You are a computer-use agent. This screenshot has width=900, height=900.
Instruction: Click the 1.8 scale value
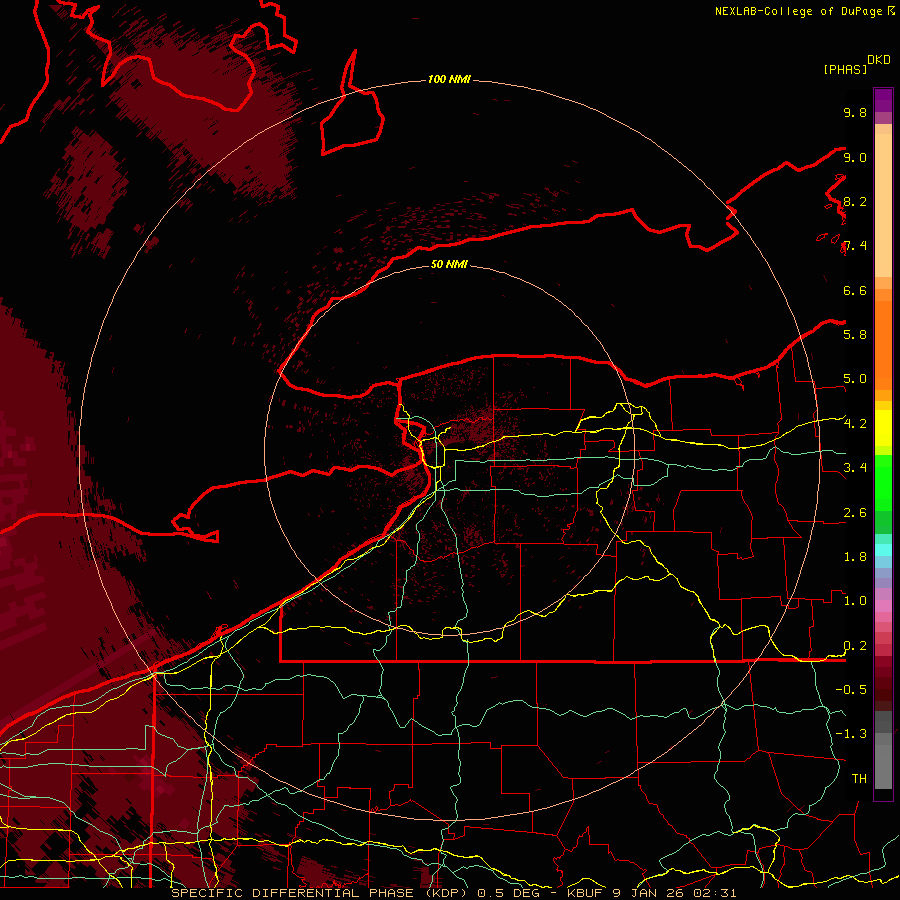[855, 556]
